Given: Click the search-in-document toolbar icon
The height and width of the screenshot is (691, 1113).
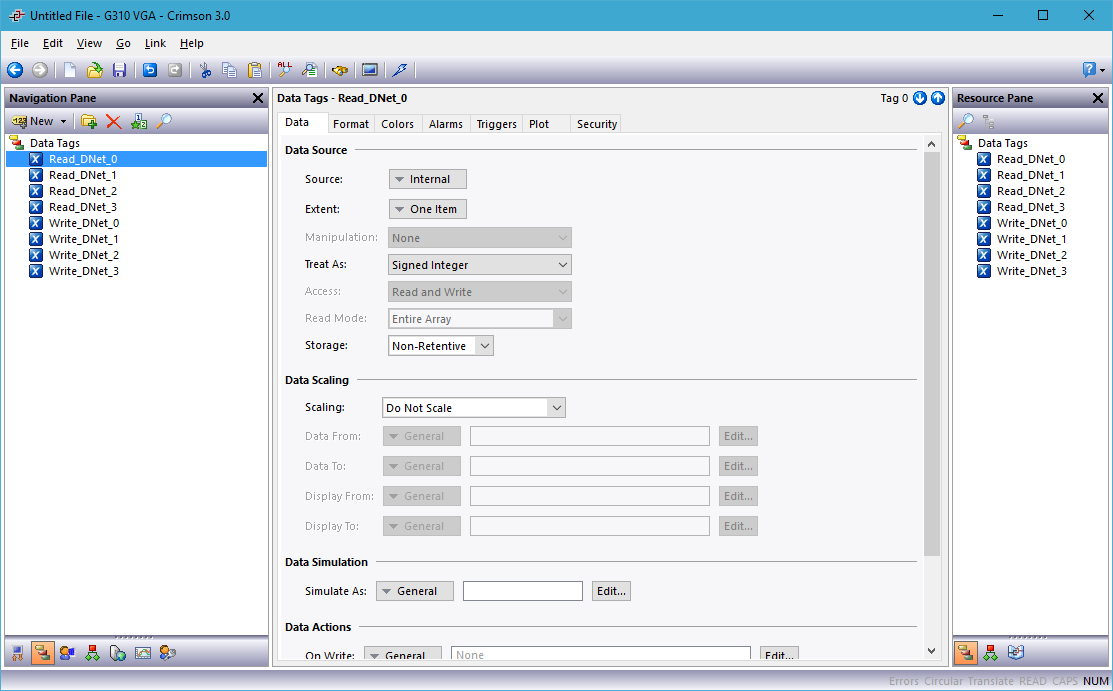Looking at the screenshot, I should tap(309, 70).
